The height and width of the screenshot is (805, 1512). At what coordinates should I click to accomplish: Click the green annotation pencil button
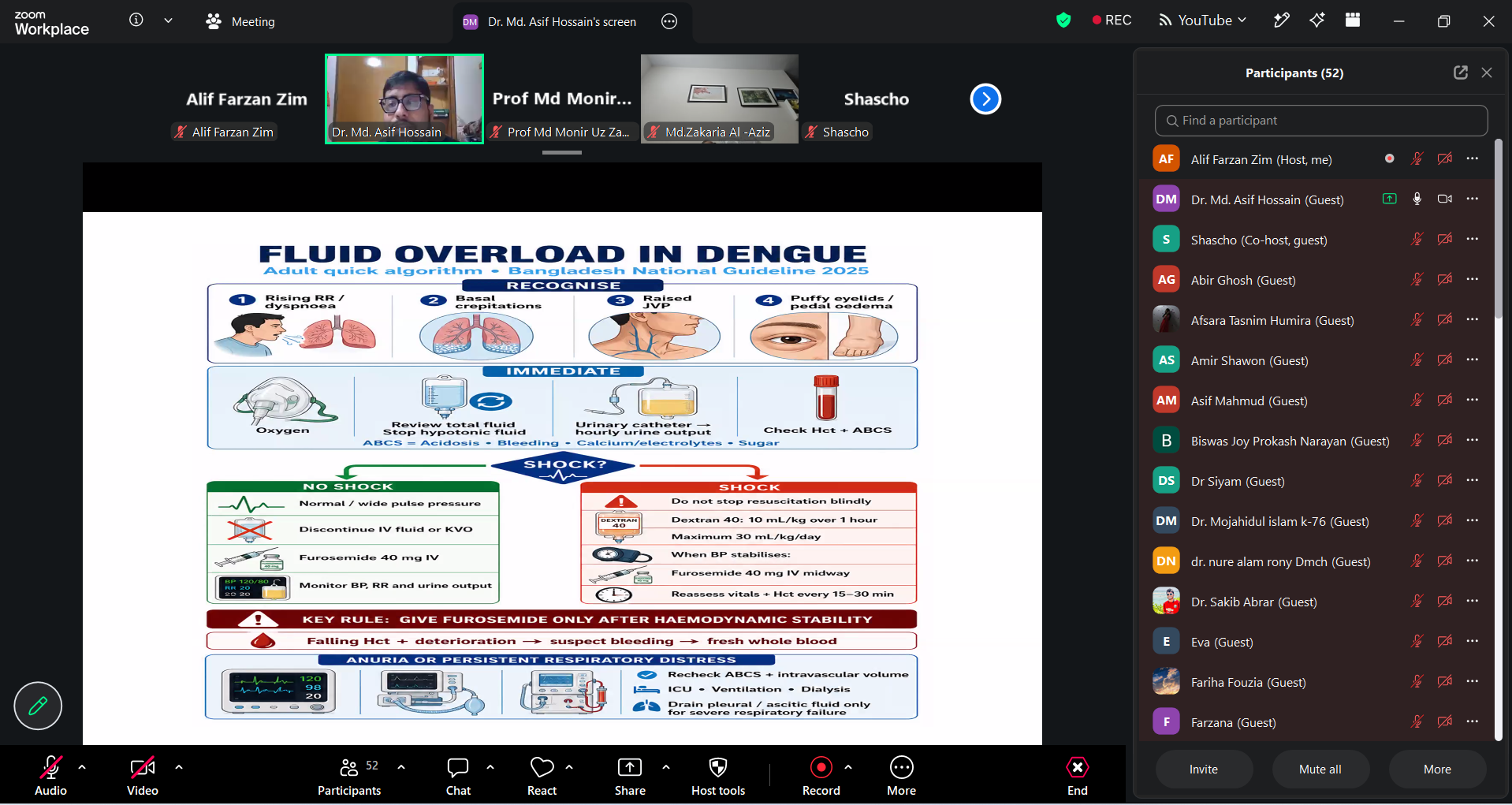[38, 706]
